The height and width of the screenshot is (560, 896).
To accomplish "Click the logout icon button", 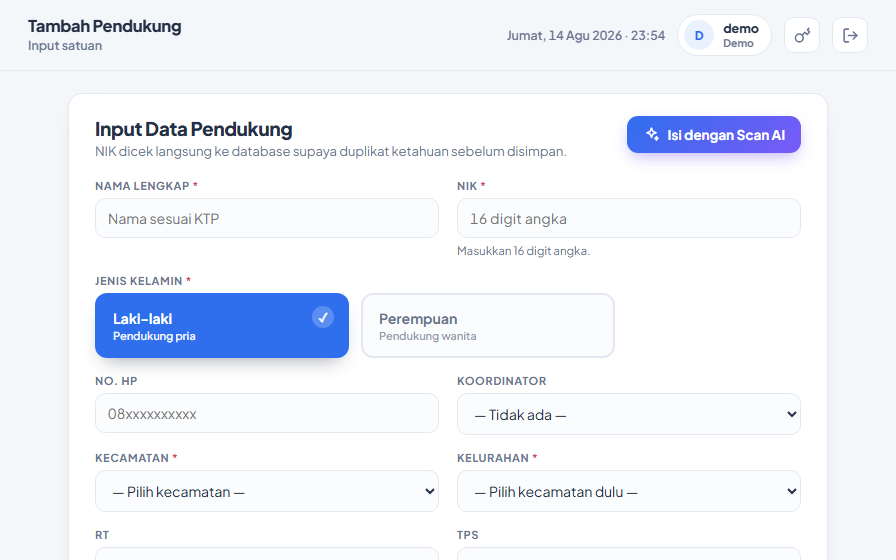I will click(850, 35).
